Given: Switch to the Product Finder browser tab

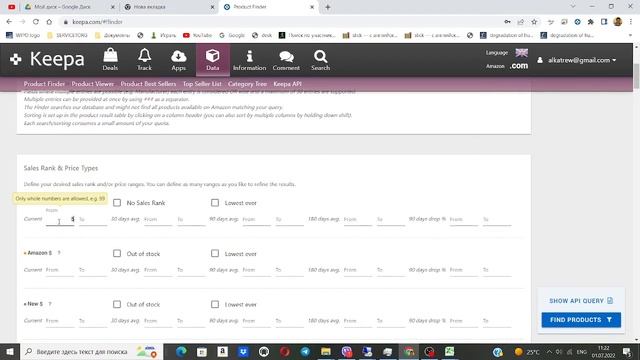Looking at the screenshot, I should (x=268, y=7).
